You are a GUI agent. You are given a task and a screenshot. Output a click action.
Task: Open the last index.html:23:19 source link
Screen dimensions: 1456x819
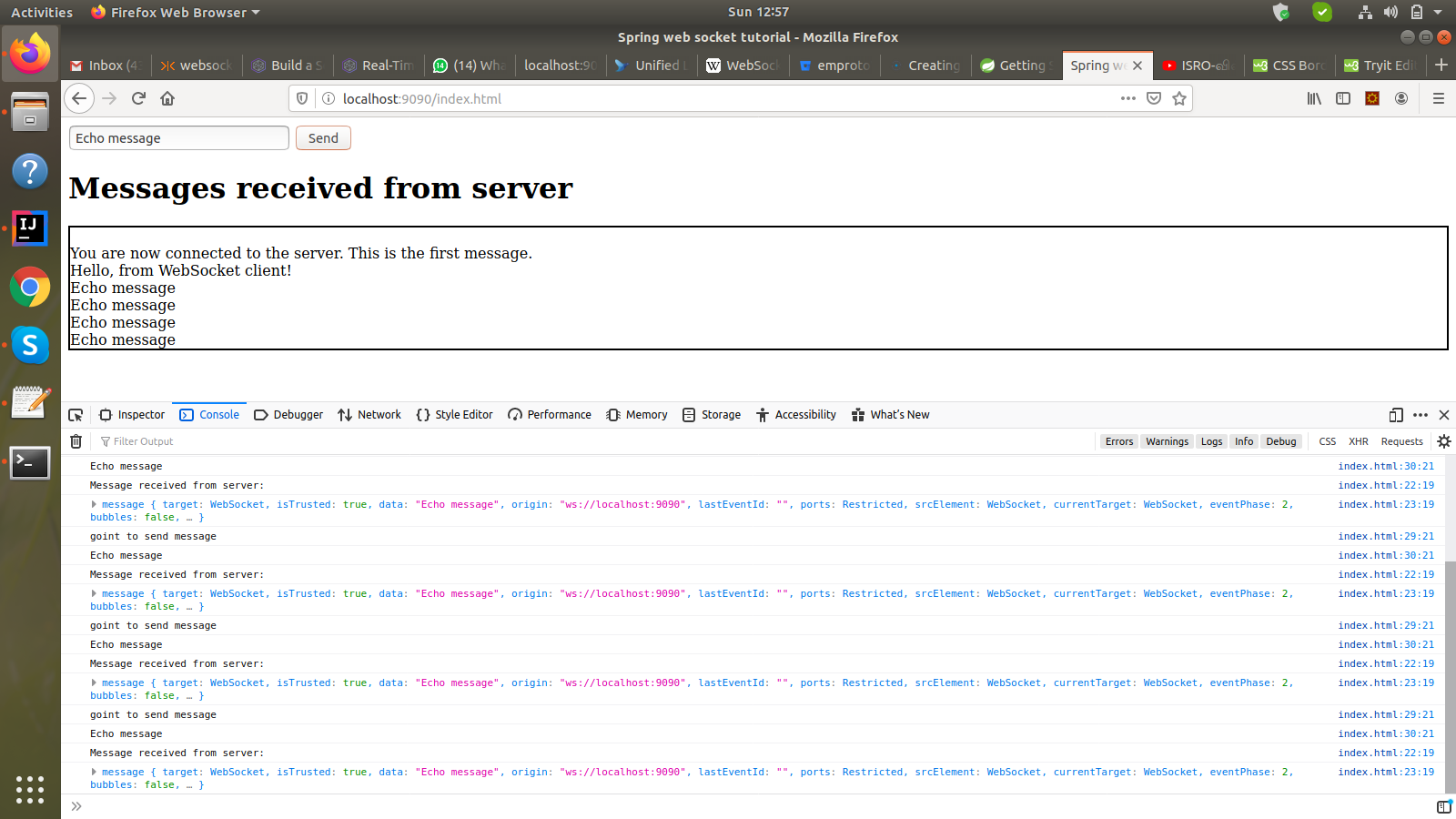(x=1386, y=772)
